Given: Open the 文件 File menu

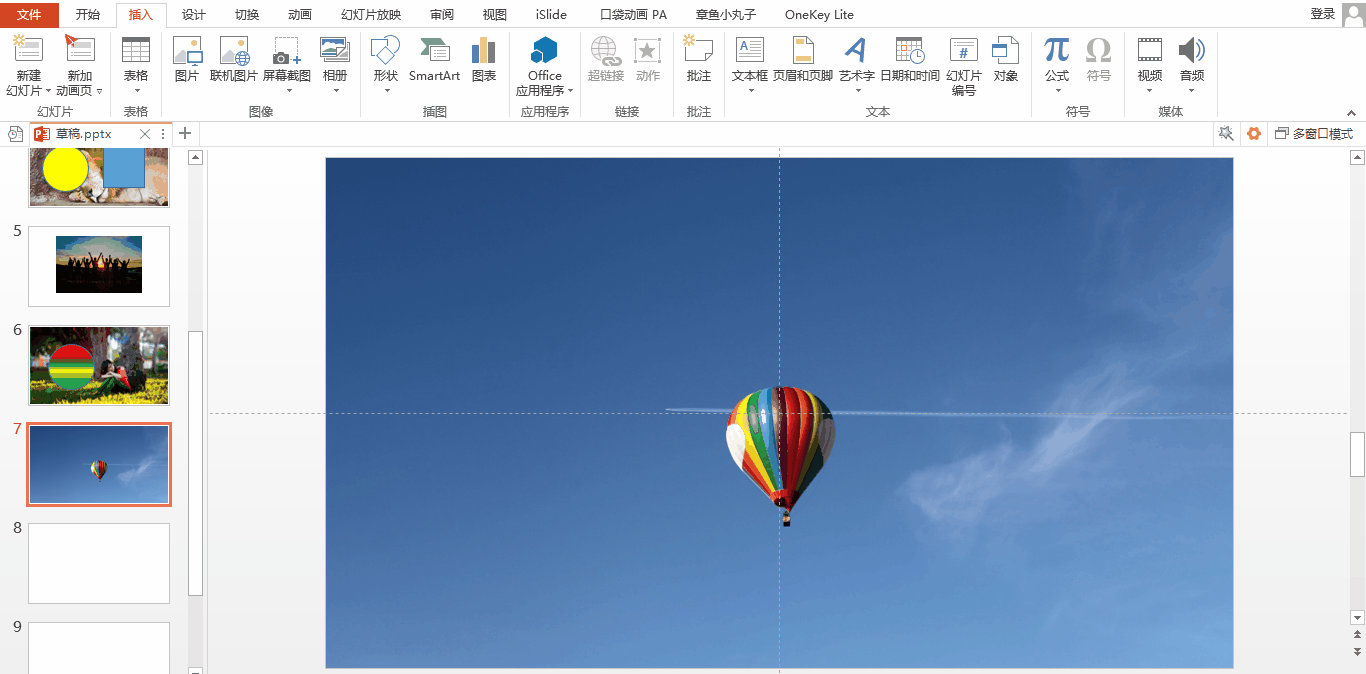Looking at the screenshot, I should click(x=30, y=15).
